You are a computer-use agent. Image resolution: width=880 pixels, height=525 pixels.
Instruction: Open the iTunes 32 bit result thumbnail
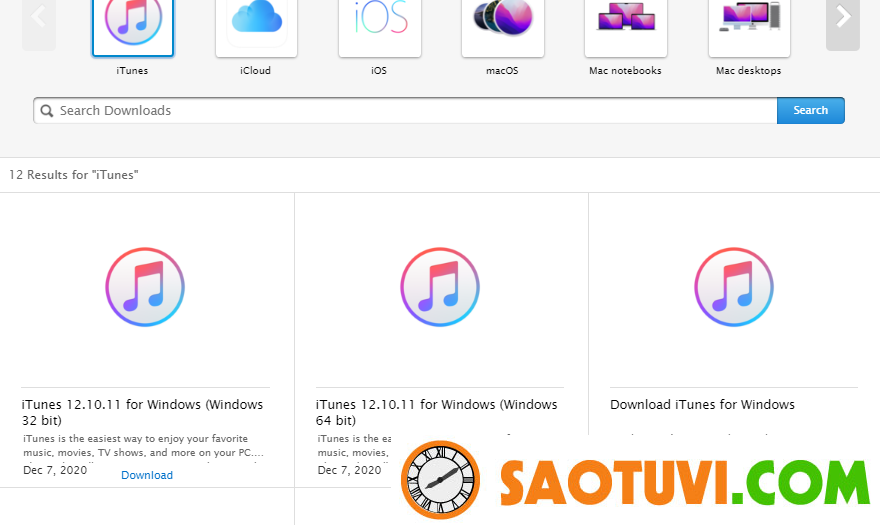pos(145,287)
